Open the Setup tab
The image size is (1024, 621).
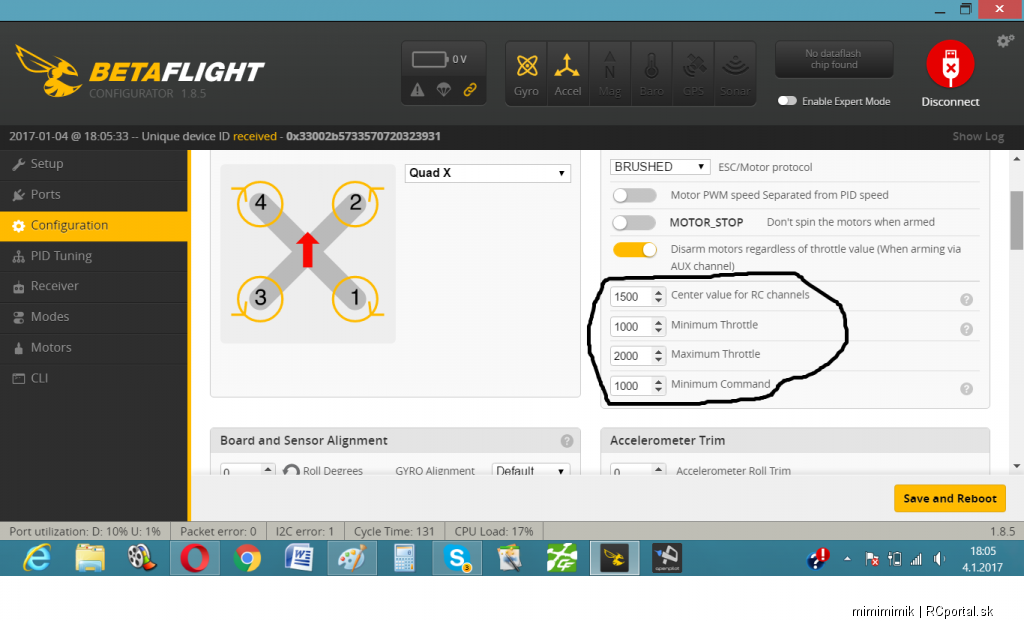(94, 164)
